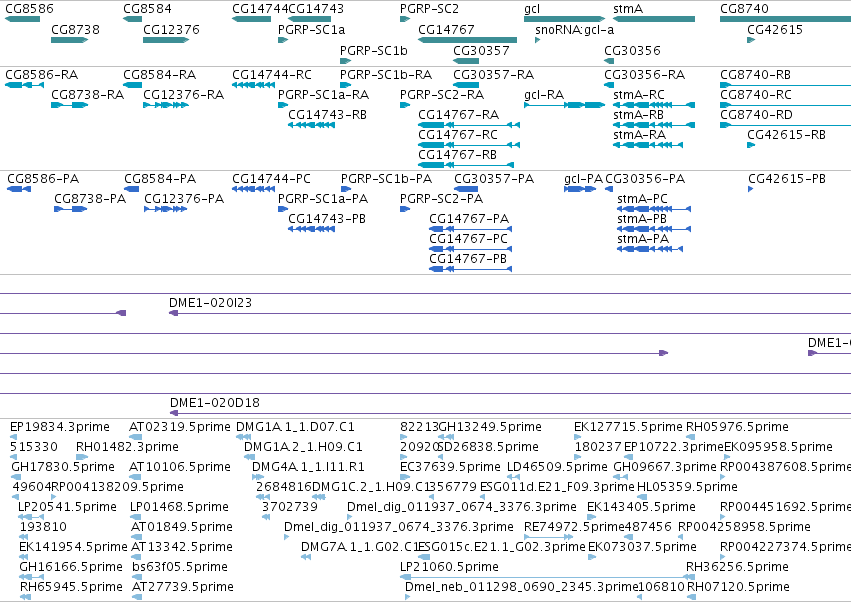Open the 'PGRP-SC2' gene label
Image resolution: width=851 pixels, height=602 pixels.
pos(429,9)
